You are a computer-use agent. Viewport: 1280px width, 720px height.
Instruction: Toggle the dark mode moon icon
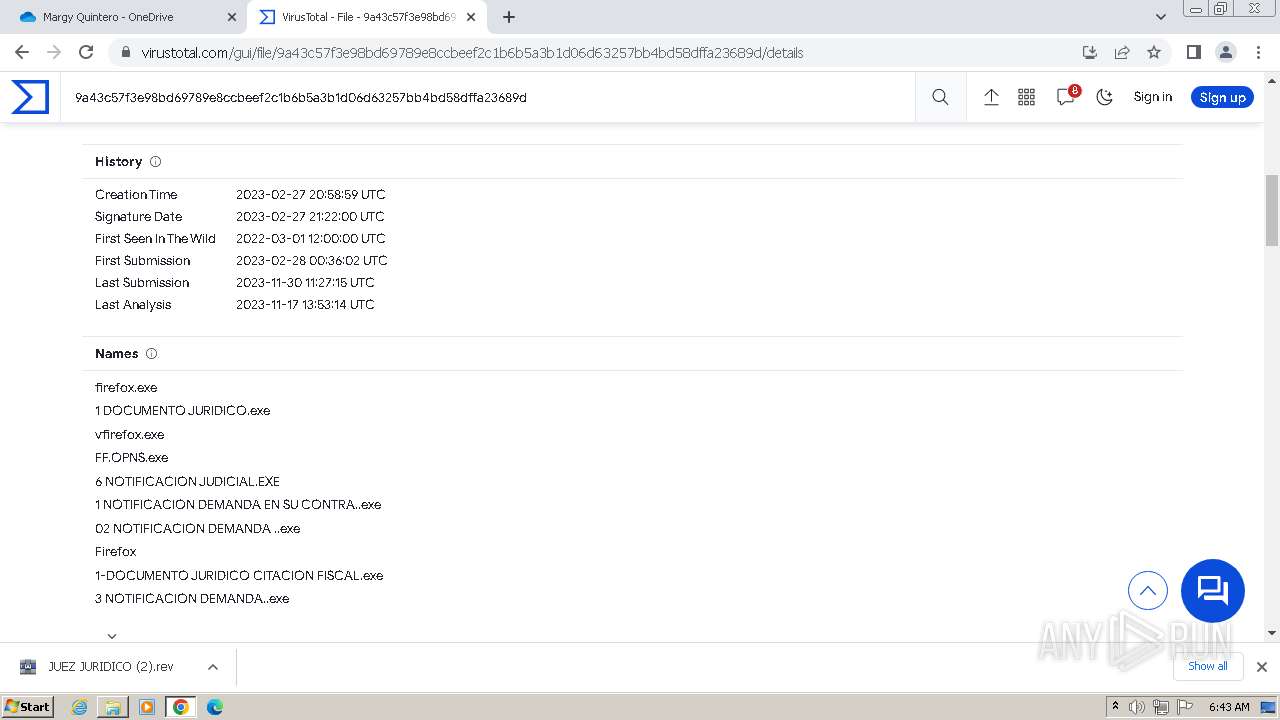coord(1104,97)
